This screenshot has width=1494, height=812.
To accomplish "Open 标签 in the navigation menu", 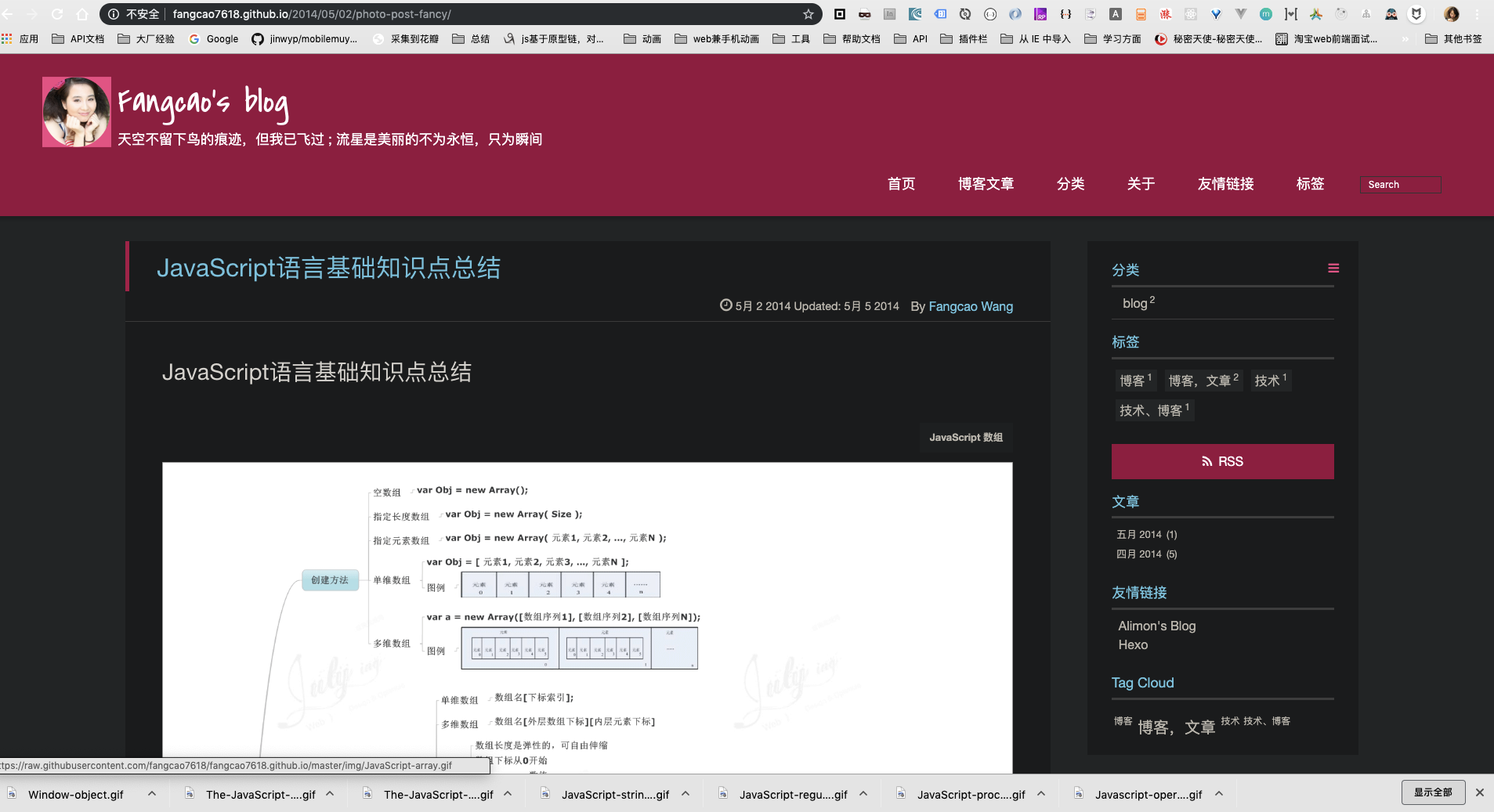I will pyautogui.click(x=1310, y=184).
